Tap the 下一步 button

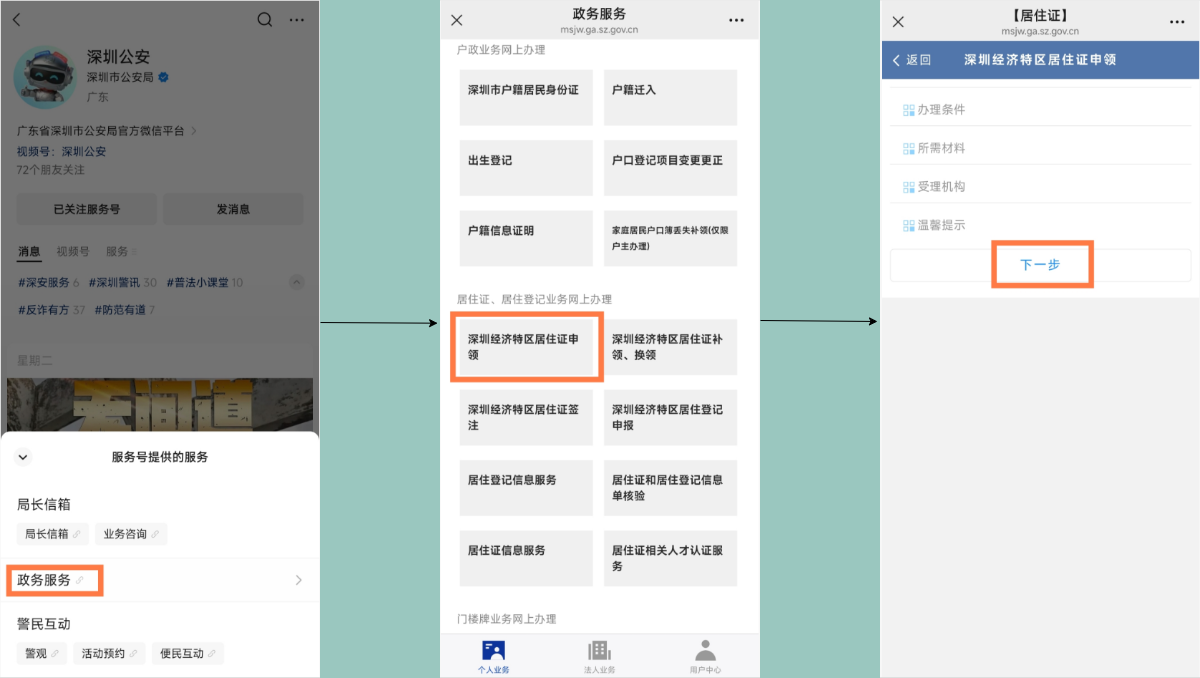point(1041,265)
